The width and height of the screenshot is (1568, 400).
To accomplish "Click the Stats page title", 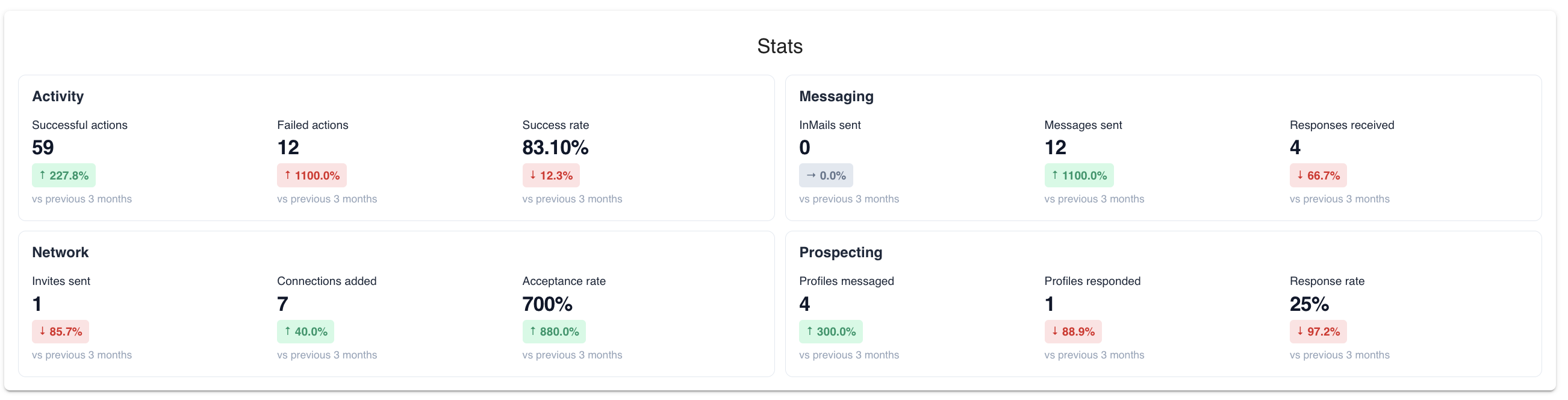I will pos(780,46).
